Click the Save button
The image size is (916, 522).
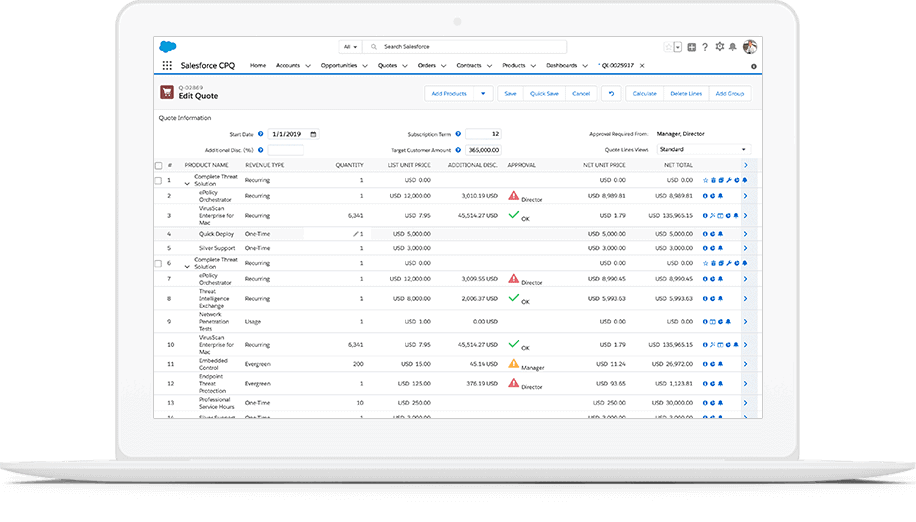(510, 93)
